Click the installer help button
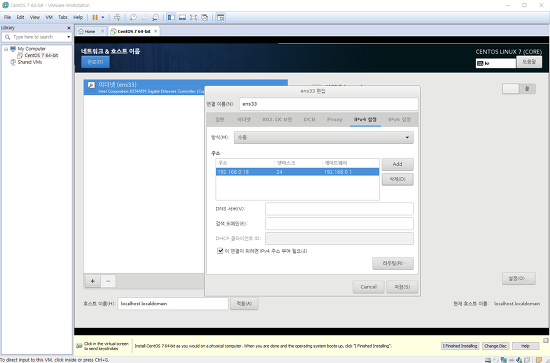550x363 pixels. 529,62
